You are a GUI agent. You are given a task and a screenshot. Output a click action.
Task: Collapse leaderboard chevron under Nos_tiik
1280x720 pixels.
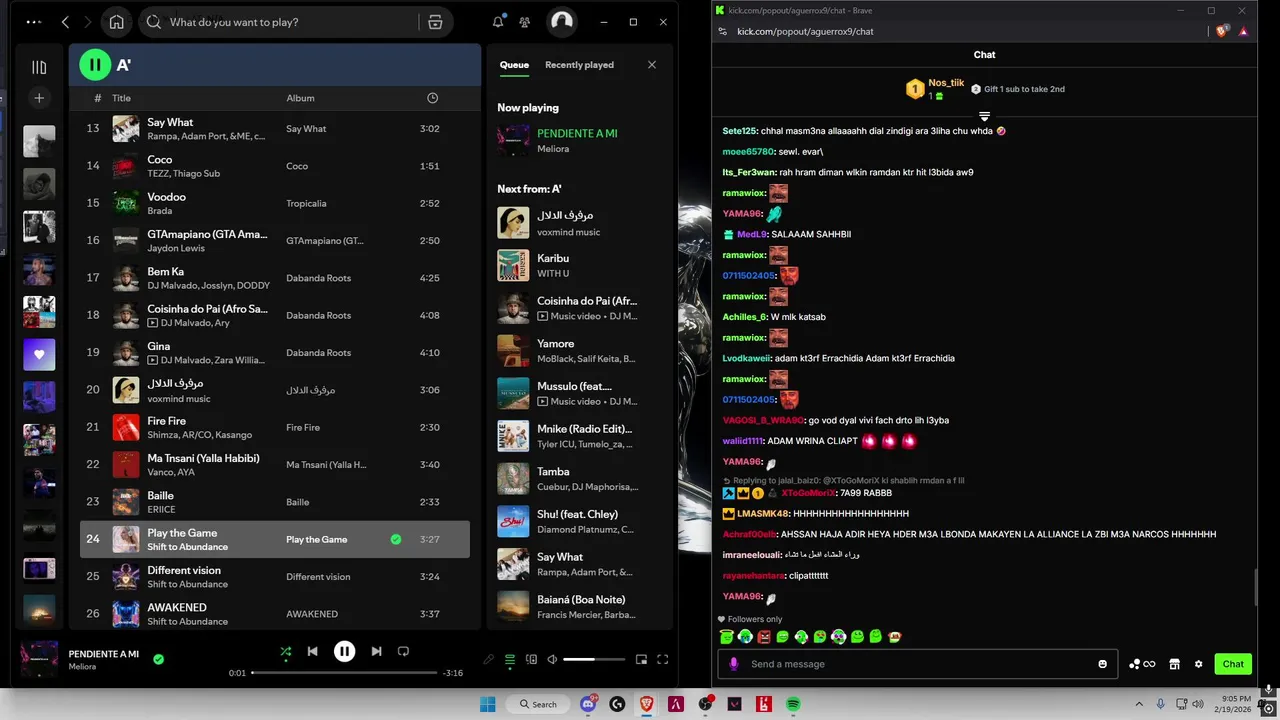tap(984, 116)
